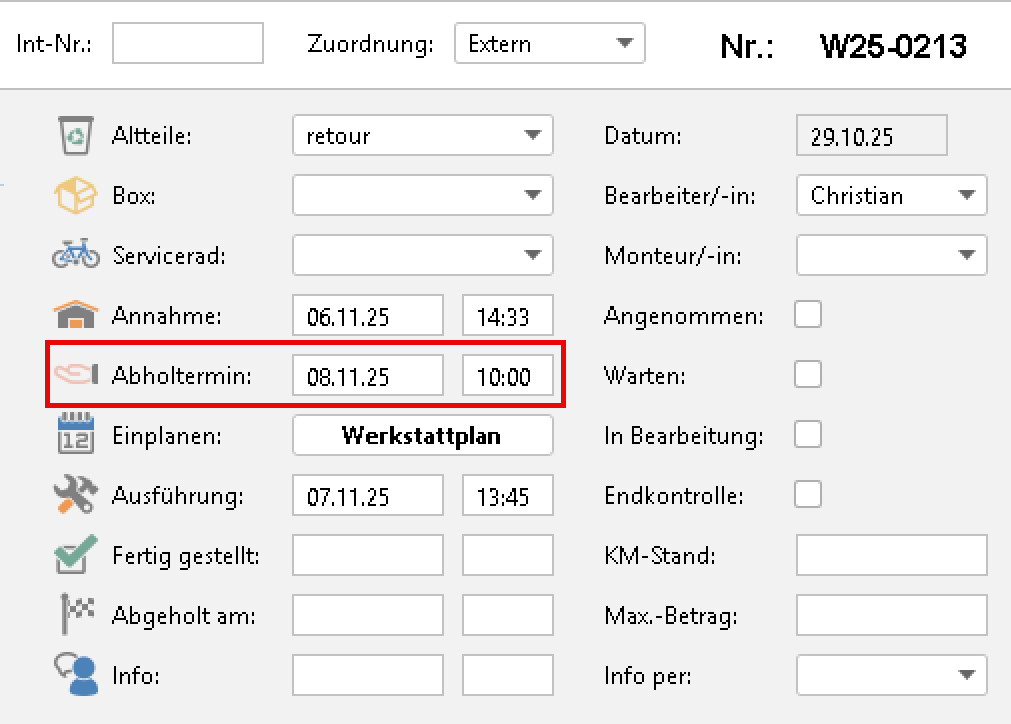This screenshot has width=1011, height=724.
Task: Click the Annahme garage icon
Action: (75, 316)
